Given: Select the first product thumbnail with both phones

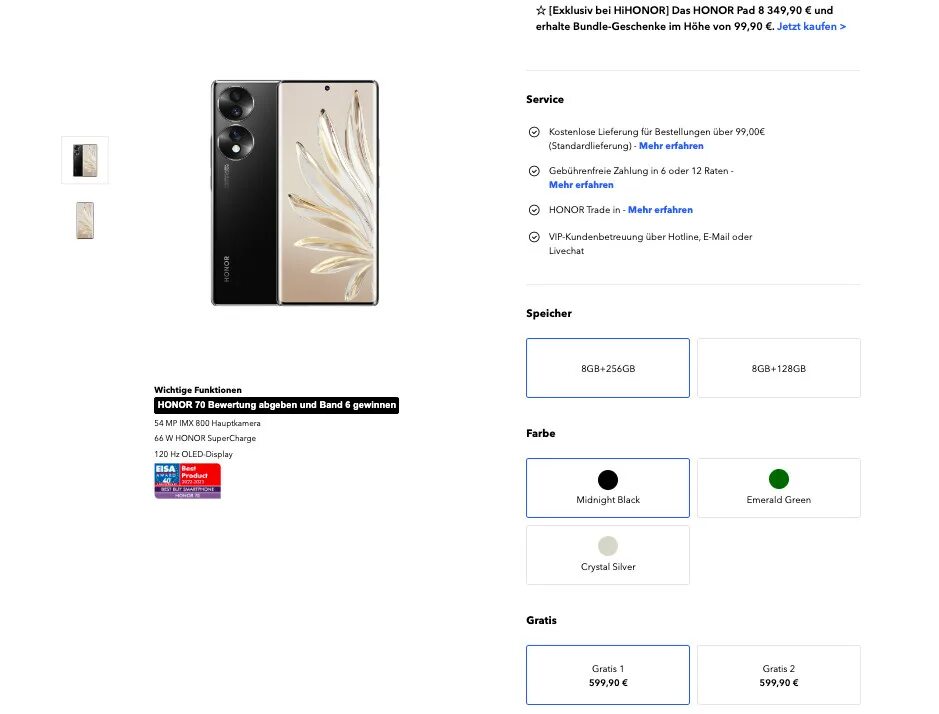Looking at the screenshot, I should coord(85,160).
